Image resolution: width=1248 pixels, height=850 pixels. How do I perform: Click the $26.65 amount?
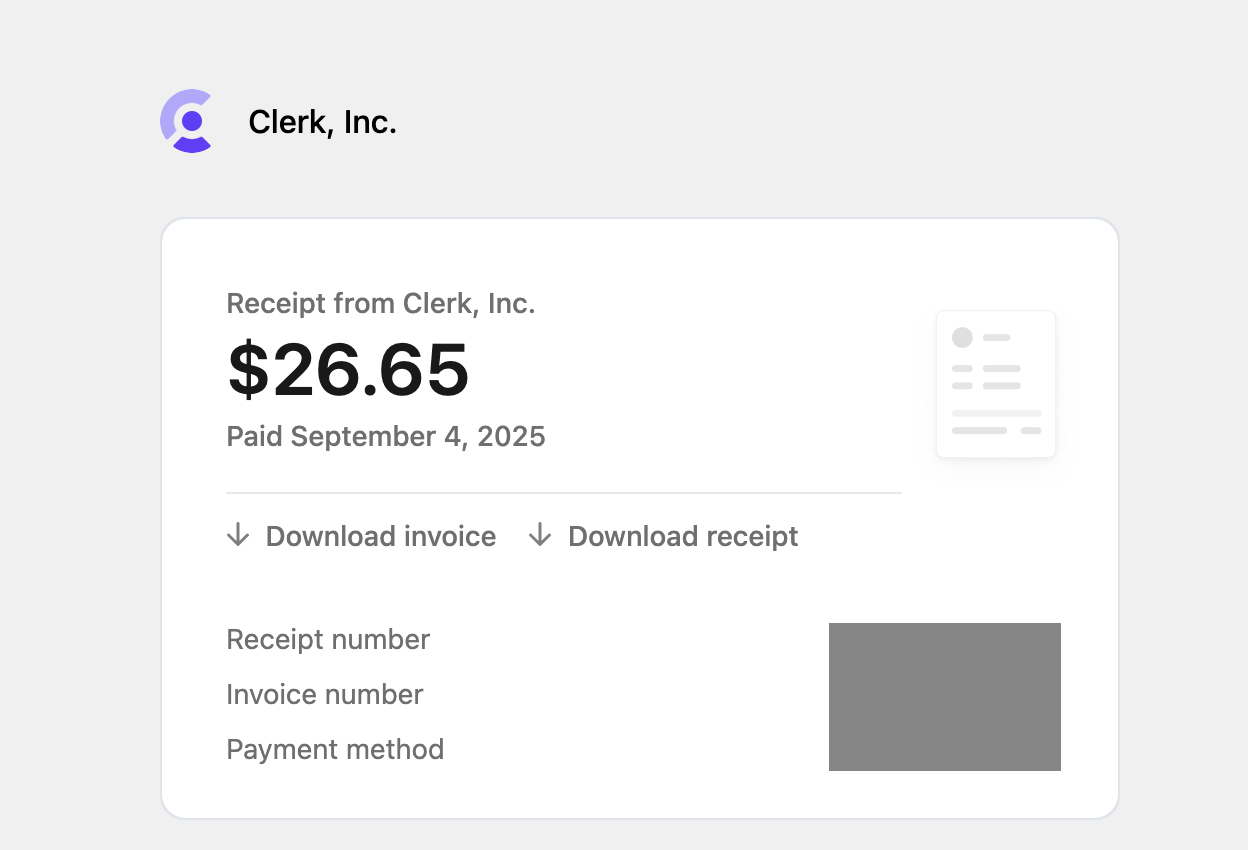click(x=348, y=369)
